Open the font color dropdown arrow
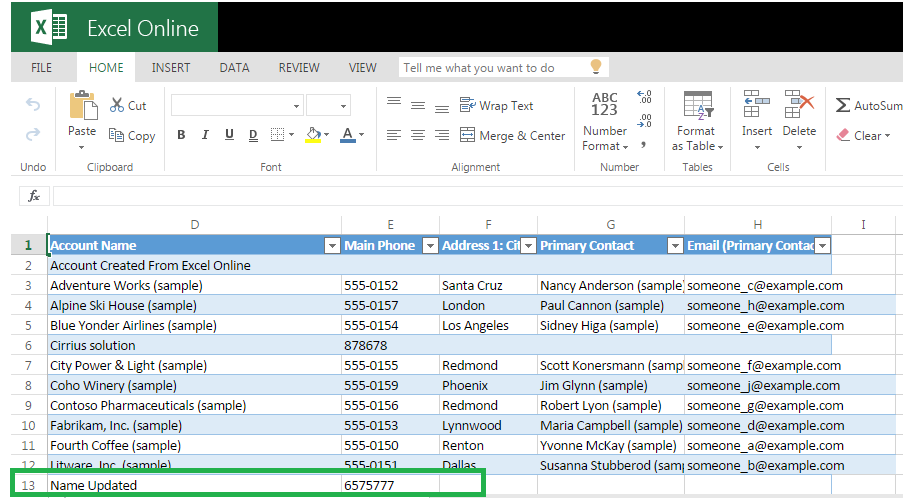The image size is (903, 498). pos(362,135)
